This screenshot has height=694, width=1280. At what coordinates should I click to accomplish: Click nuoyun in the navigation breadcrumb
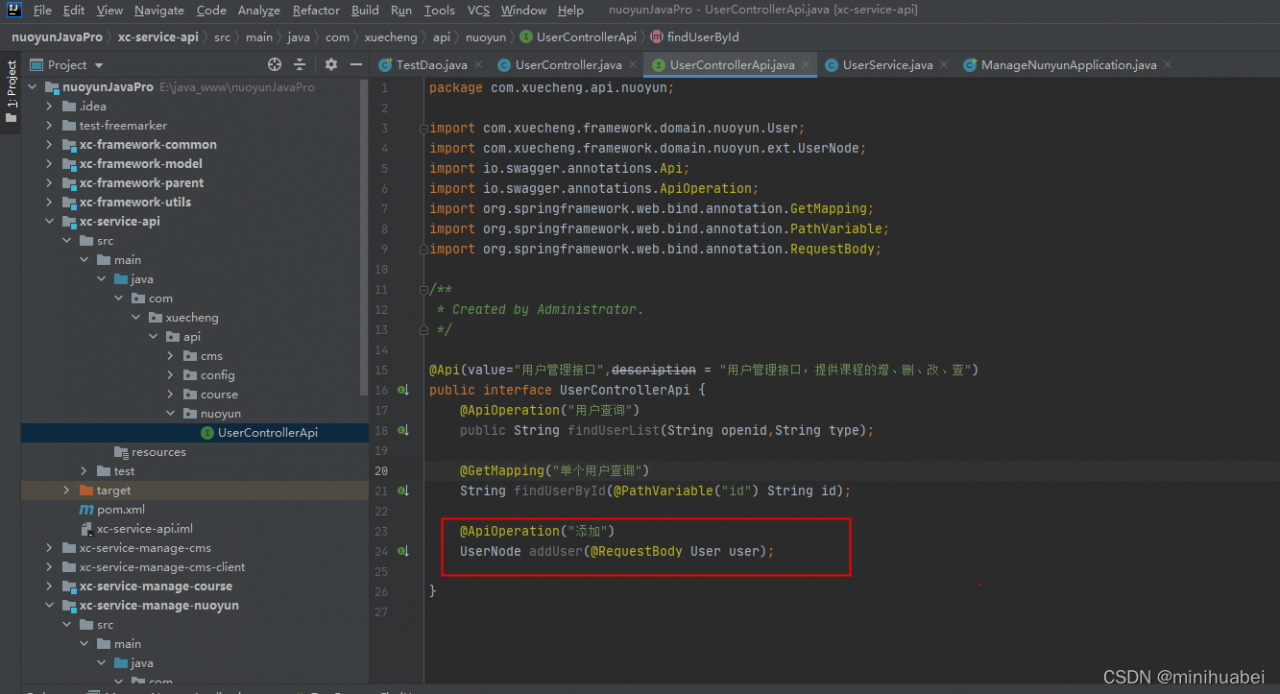tap(486, 37)
